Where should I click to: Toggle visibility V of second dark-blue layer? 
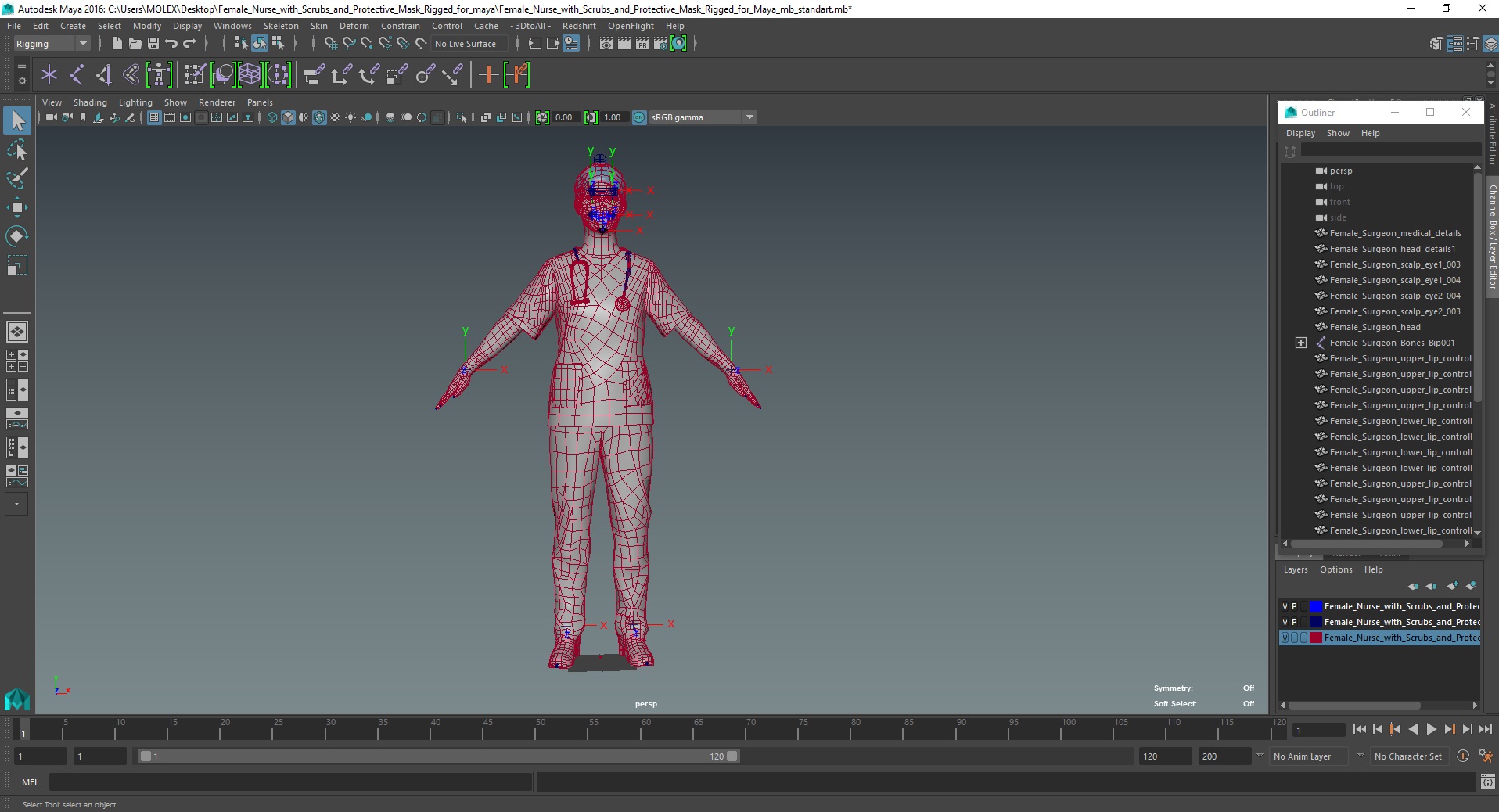coord(1285,622)
